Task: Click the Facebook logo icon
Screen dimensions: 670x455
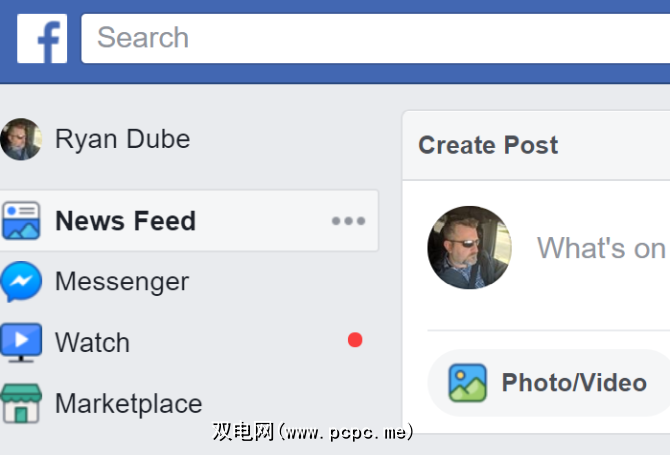Action: 42,38
